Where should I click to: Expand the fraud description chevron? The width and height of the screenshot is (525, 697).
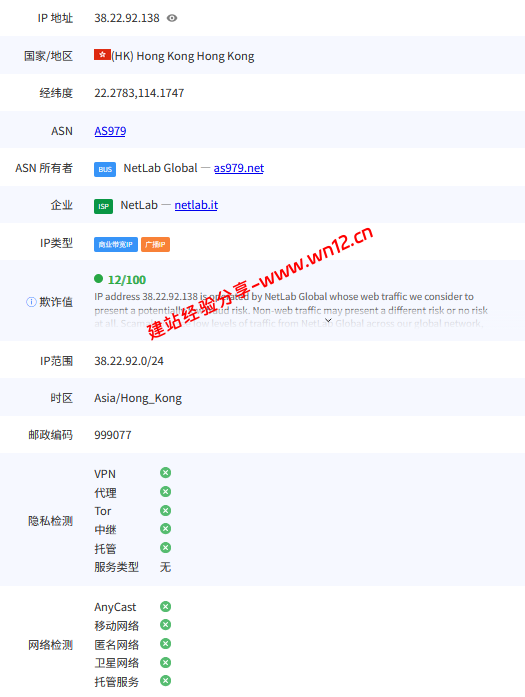tap(329, 320)
